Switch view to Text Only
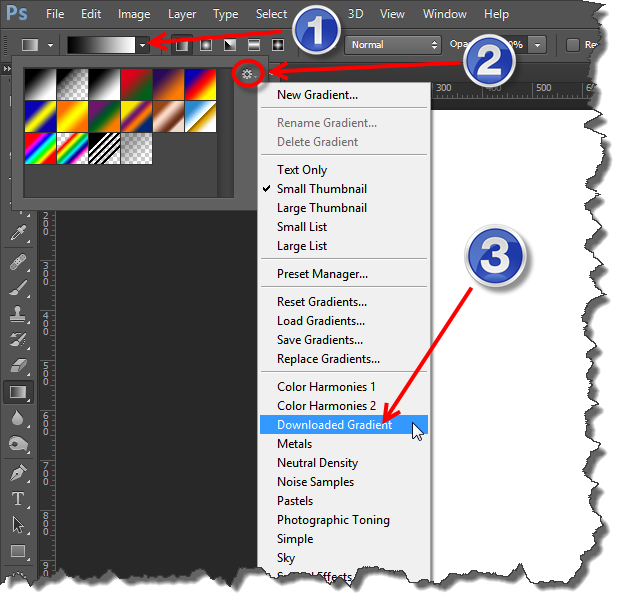 point(301,170)
